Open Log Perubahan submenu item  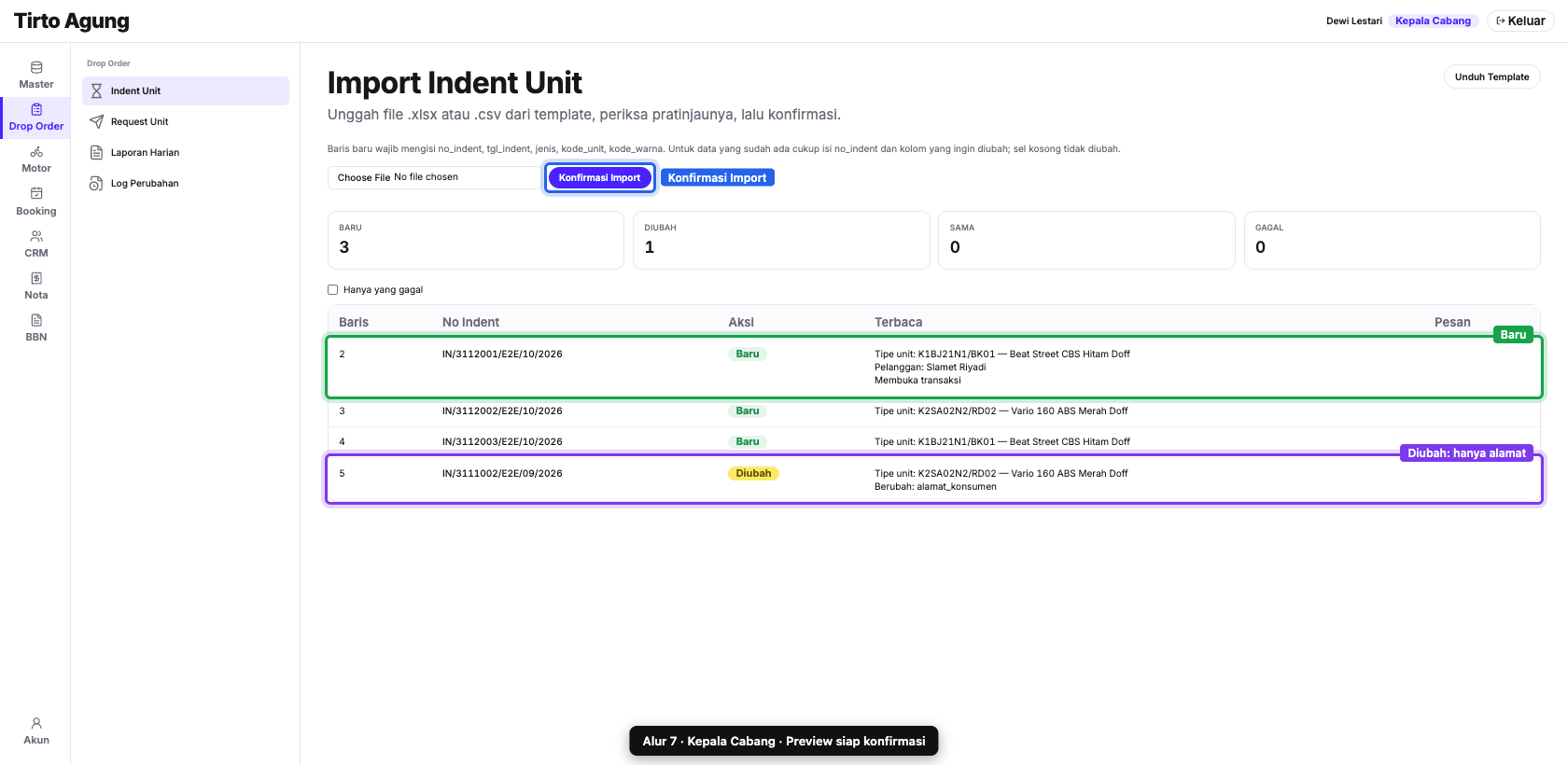186,183
